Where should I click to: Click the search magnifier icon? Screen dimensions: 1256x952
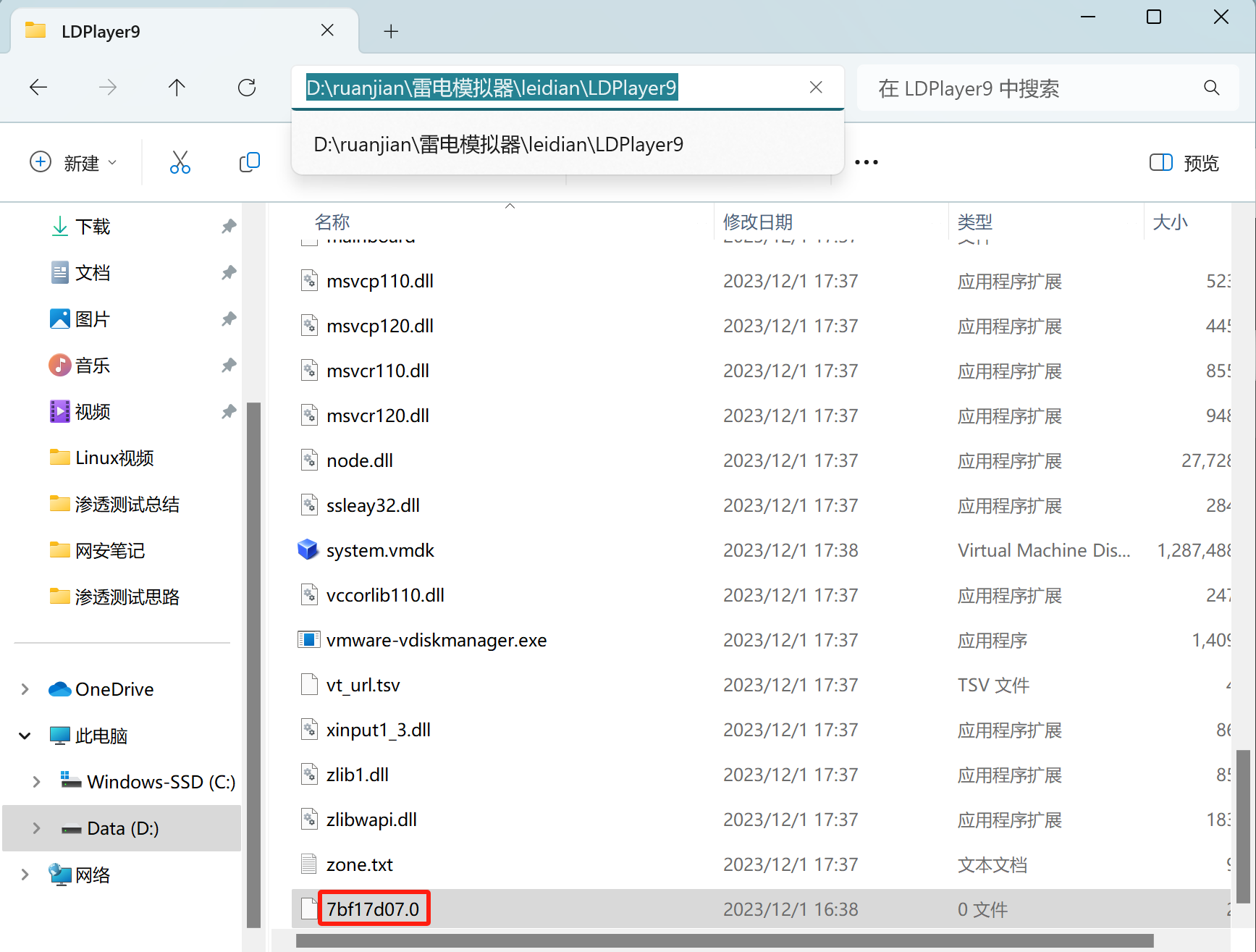pyautogui.click(x=1212, y=88)
